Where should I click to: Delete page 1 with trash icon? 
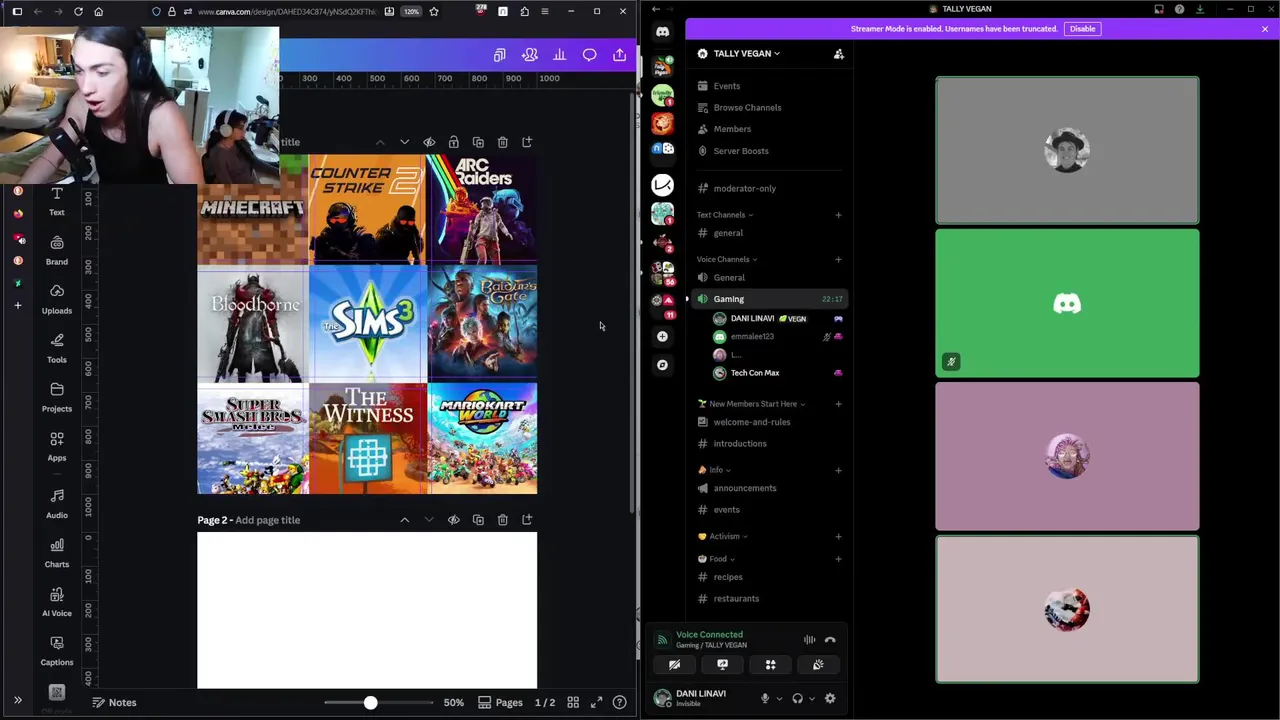(503, 142)
